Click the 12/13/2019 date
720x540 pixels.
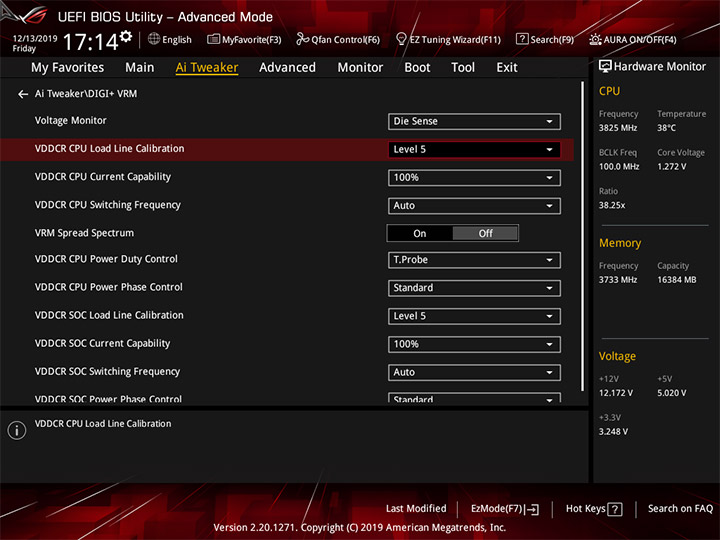coord(35,39)
